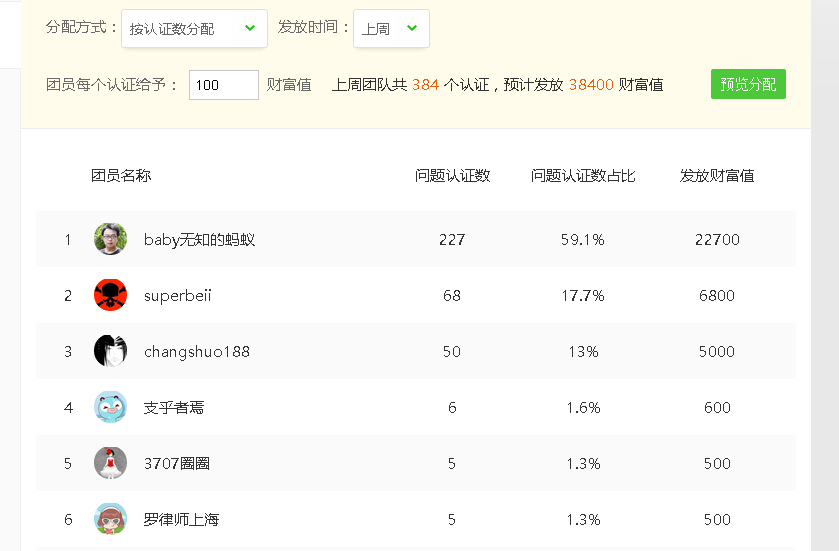839x551 pixels.
Task: Open superbeii member name link
Action: point(178,295)
